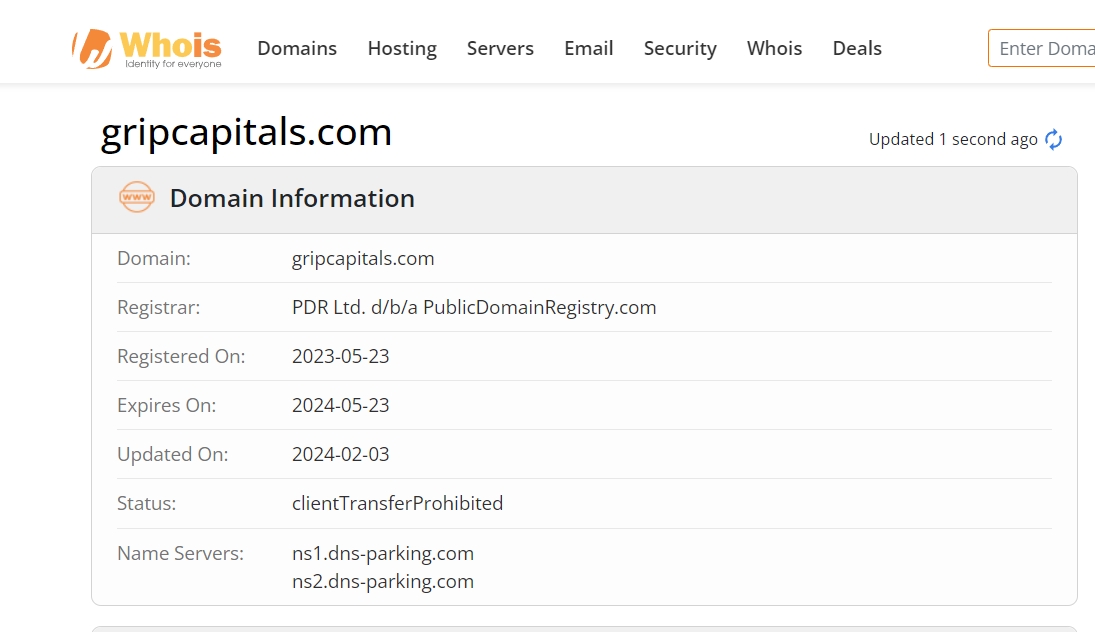The height and width of the screenshot is (632, 1095).
Task: Click the ns2.dns-parking.com name server
Action: 383,581
